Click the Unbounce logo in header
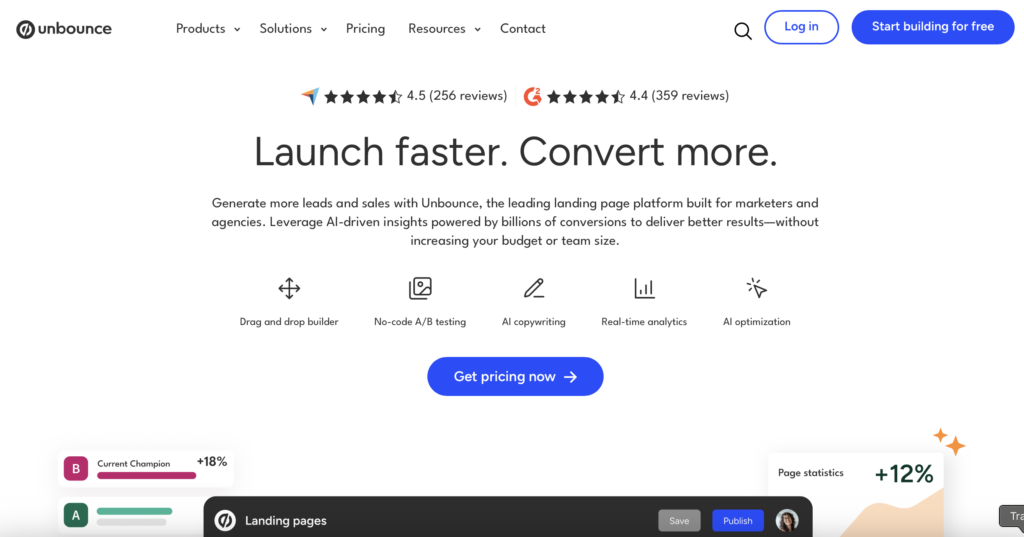 64,29
